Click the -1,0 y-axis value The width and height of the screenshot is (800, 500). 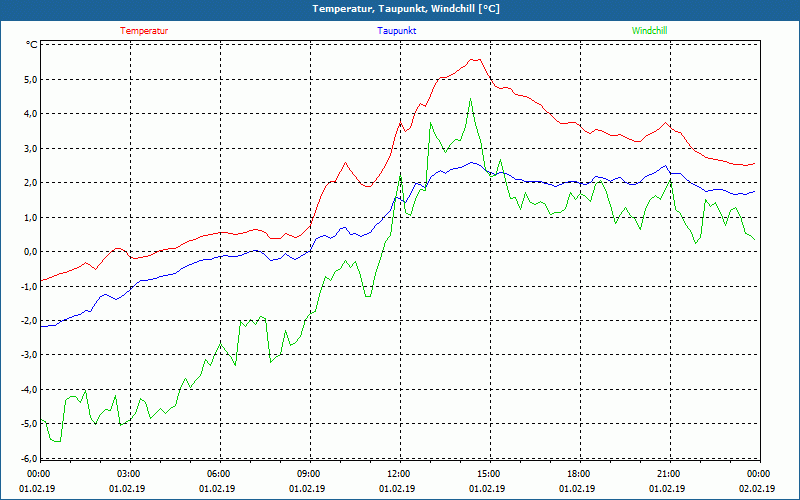point(28,286)
